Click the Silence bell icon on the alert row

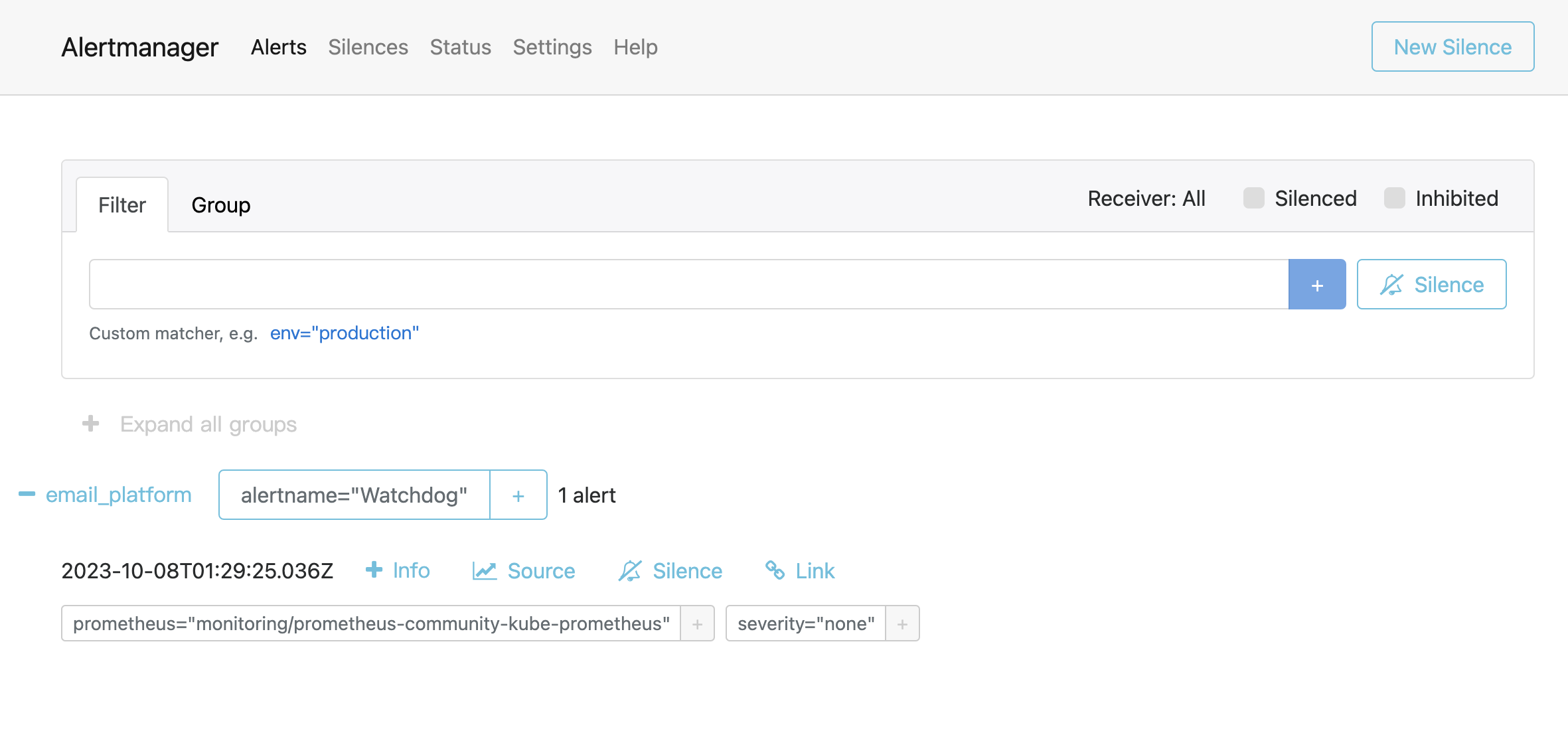click(630, 570)
